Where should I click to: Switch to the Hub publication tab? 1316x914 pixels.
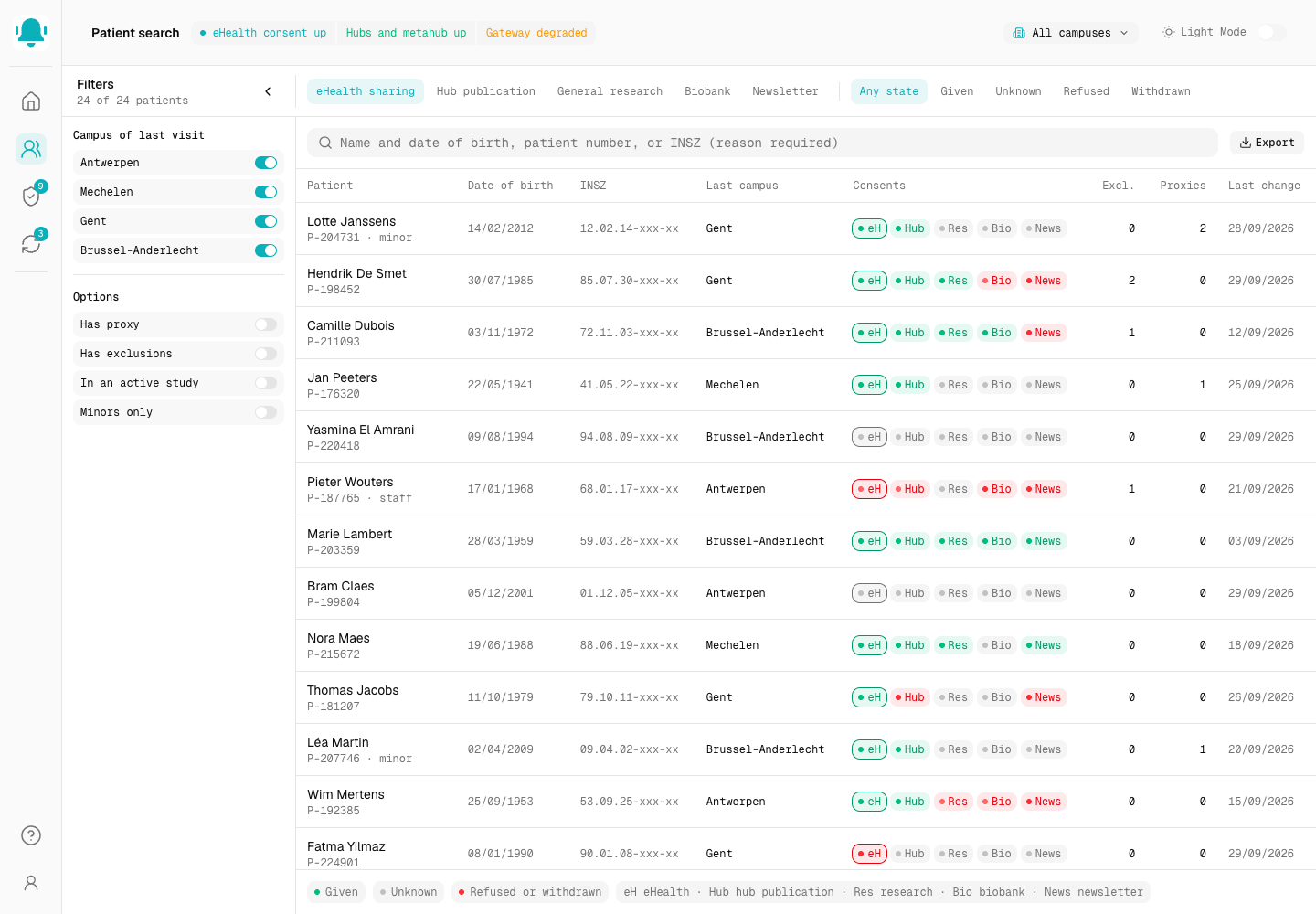(x=486, y=91)
